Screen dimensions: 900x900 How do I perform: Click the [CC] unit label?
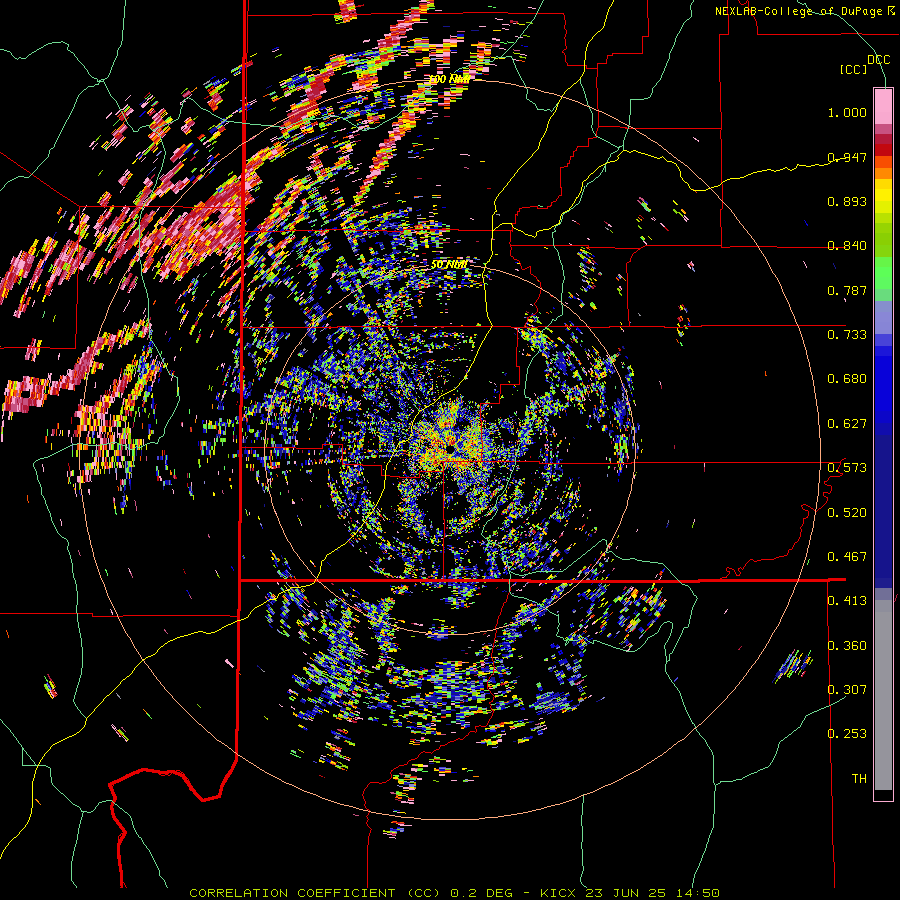pyautogui.click(x=854, y=69)
